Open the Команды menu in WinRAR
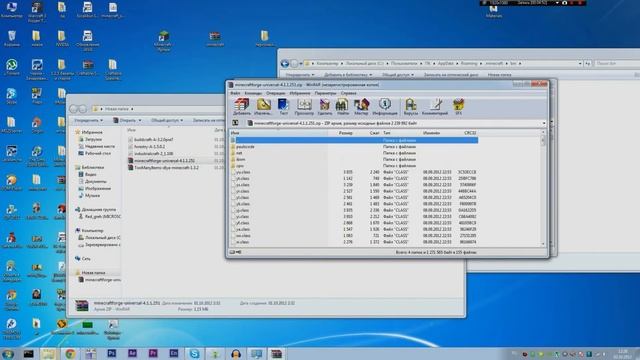The image size is (640, 360). pyautogui.click(x=253, y=93)
